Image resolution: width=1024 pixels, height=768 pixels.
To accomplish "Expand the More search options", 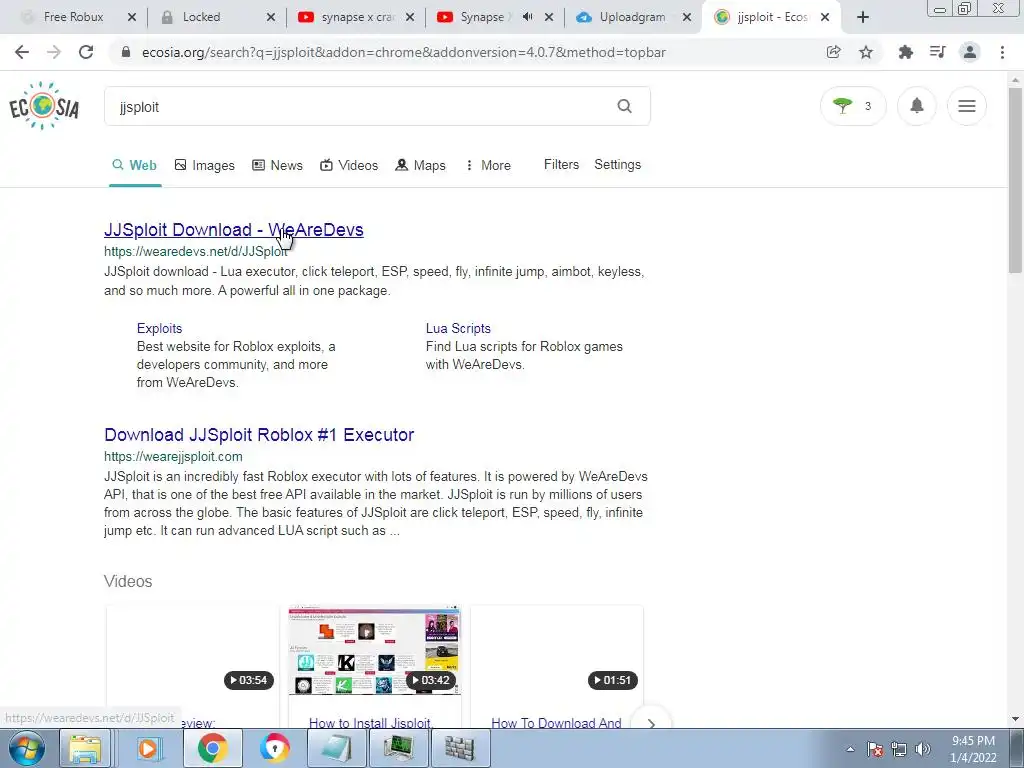I will coord(488,165).
